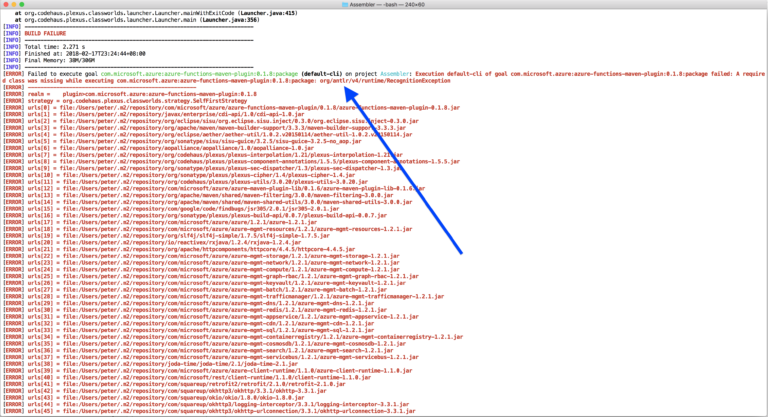Click the urls[23] azure-mgmt-network line
768x417 pixels.
point(201,263)
